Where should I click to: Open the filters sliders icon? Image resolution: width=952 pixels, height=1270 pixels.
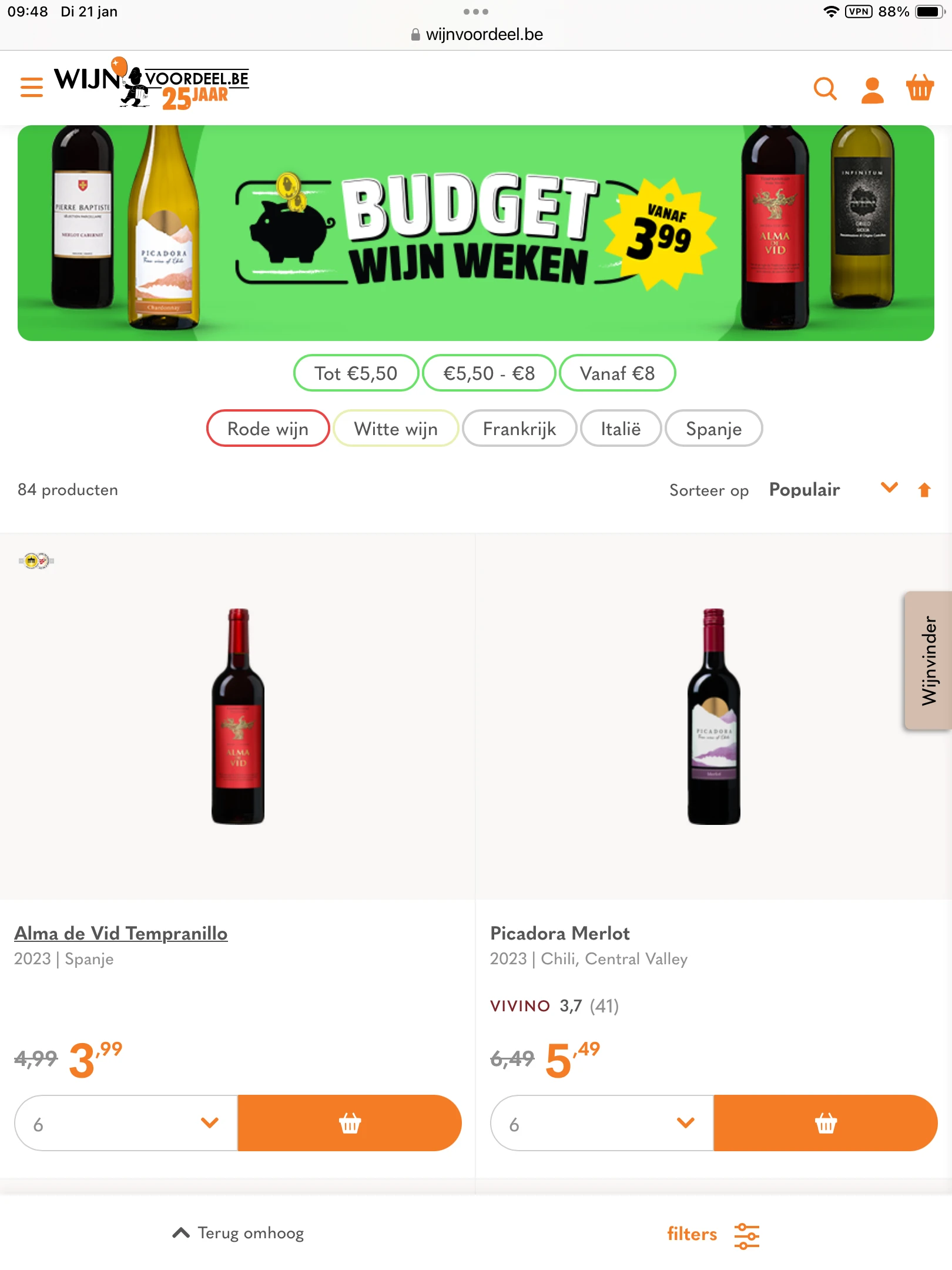(746, 1235)
